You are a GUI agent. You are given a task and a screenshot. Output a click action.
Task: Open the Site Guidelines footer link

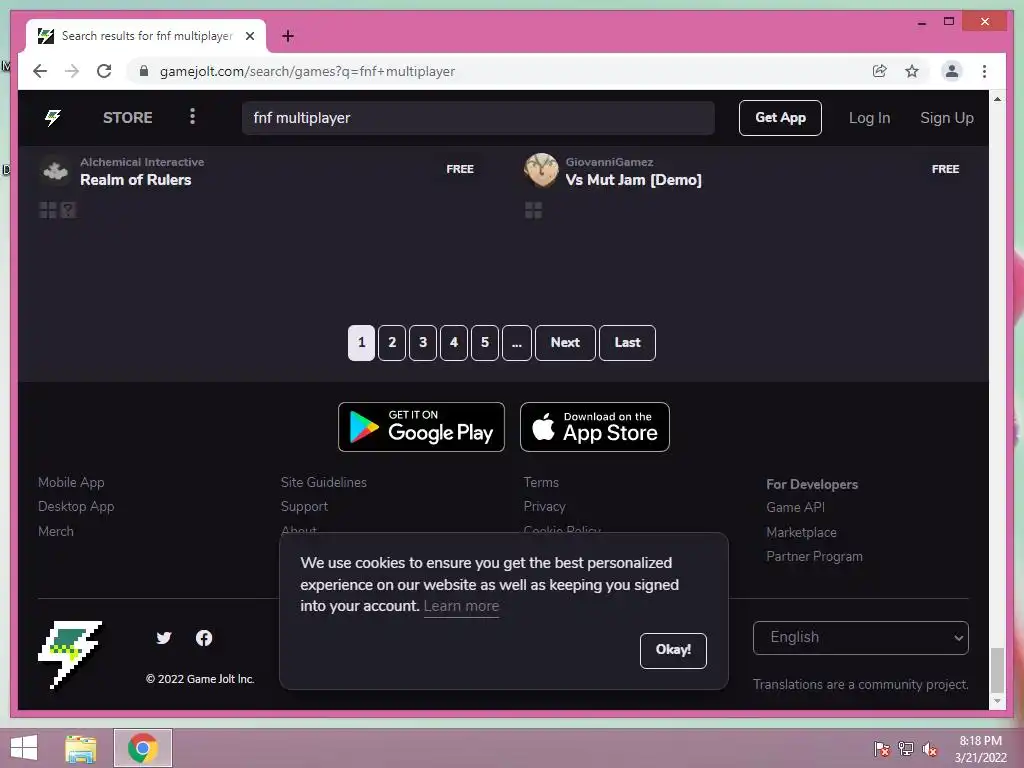pyautogui.click(x=324, y=483)
